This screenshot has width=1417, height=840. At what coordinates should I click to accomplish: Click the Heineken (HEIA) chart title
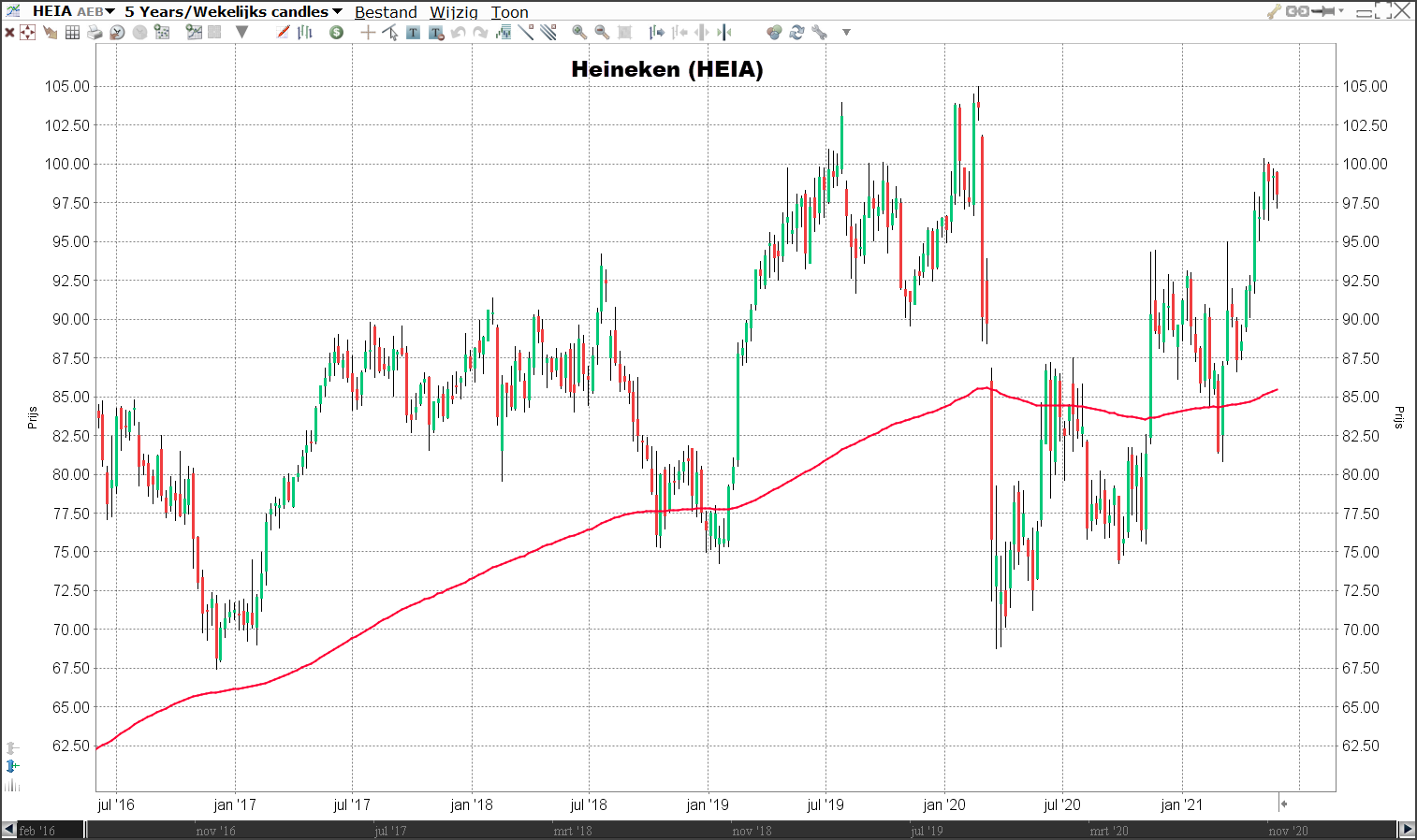click(667, 69)
